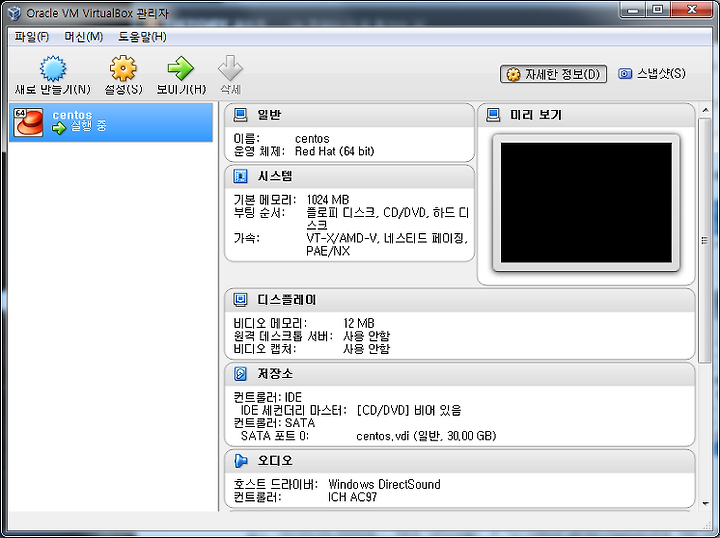Click the 미리 보기 header title
Screen dimensions: 720x538
tap(536, 115)
